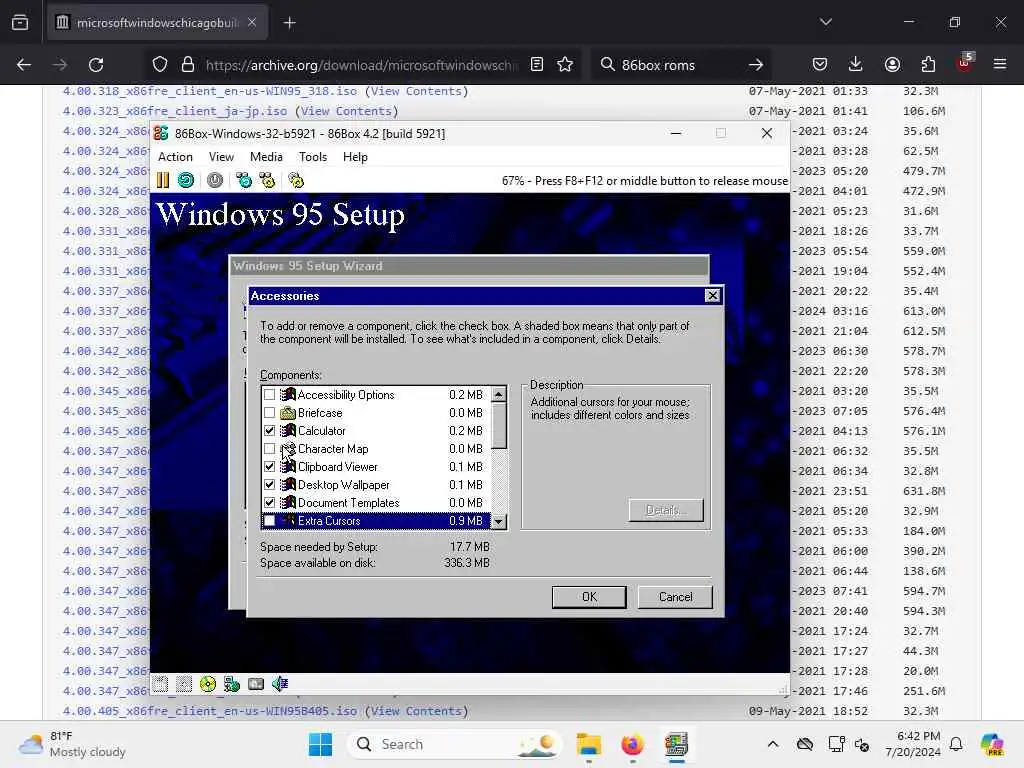The image size is (1024, 768).
Task: Open notifications bell in taskbar
Action: tap(956, 744)
